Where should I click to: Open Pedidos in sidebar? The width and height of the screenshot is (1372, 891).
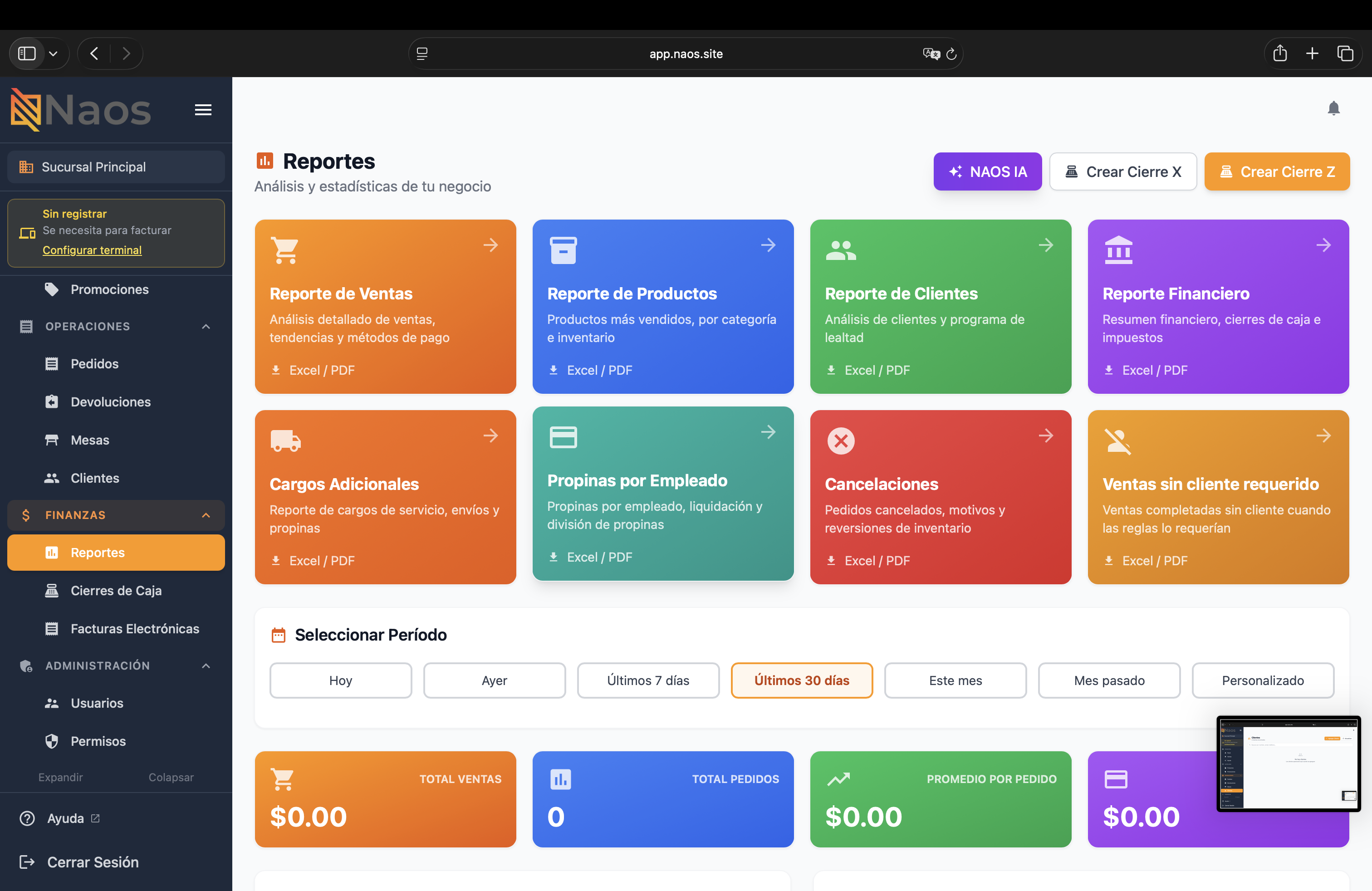coord(116,364)
